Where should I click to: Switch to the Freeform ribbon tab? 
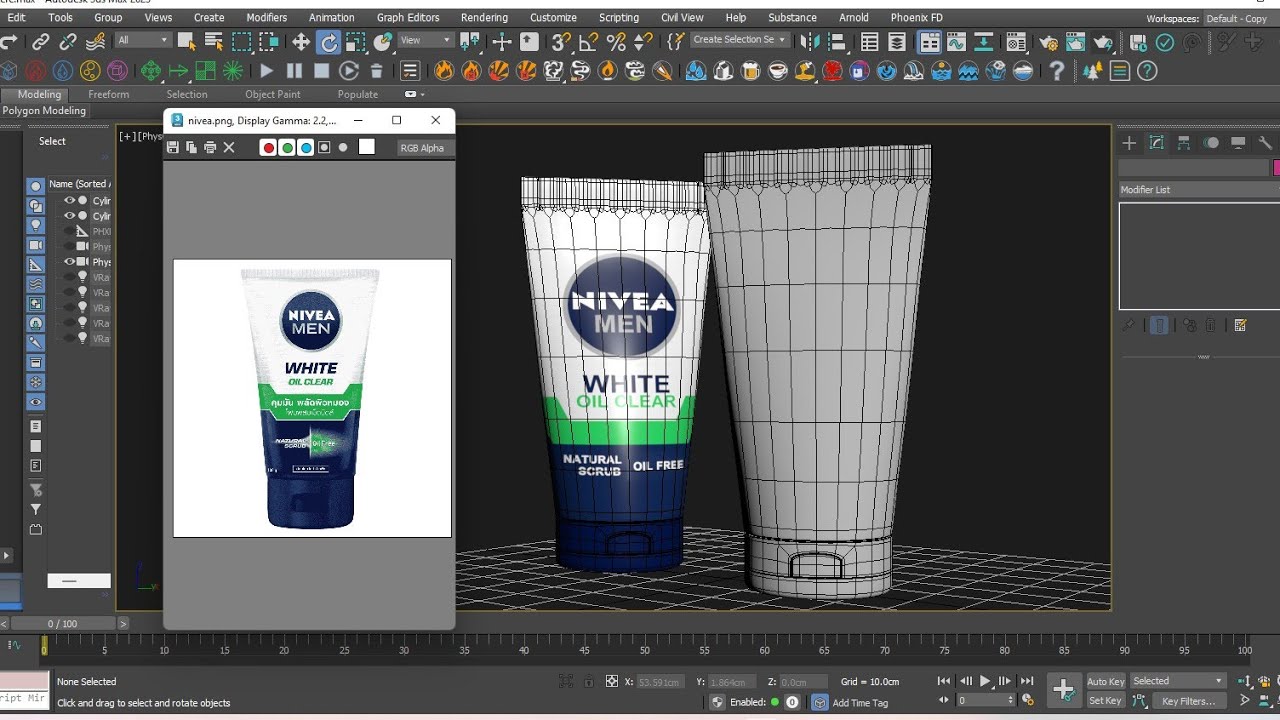(x=108, y=94)
